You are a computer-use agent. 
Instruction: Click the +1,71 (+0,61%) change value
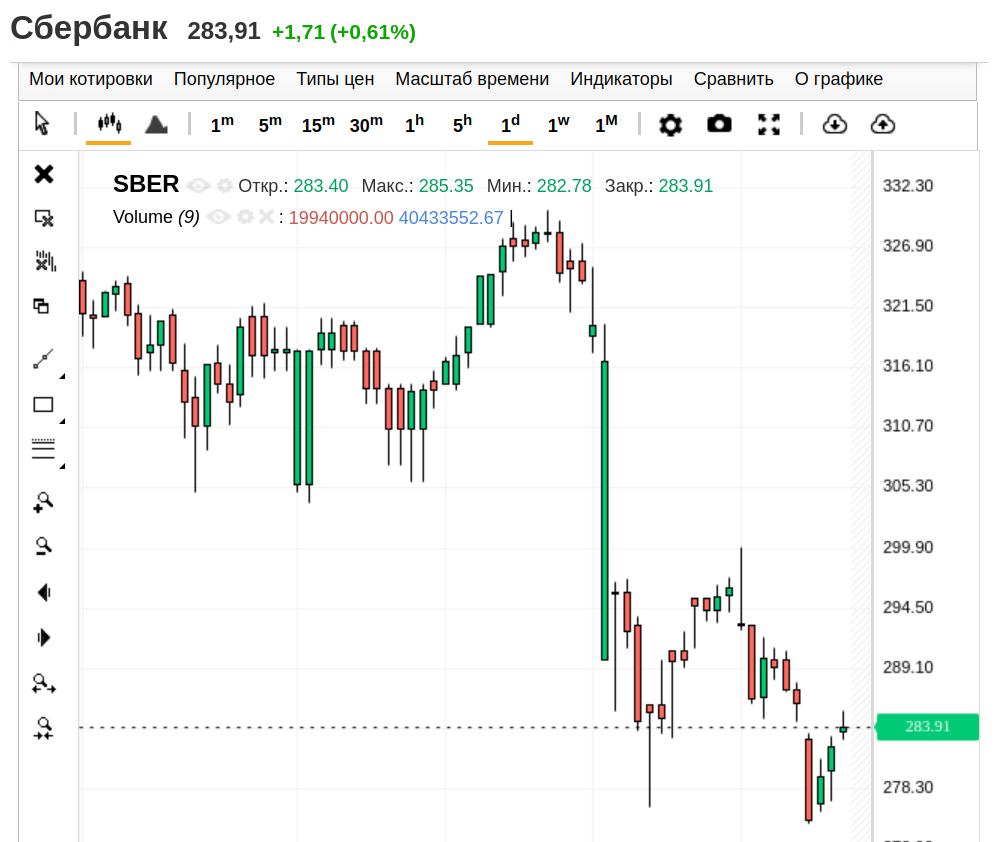click(344, 32)
